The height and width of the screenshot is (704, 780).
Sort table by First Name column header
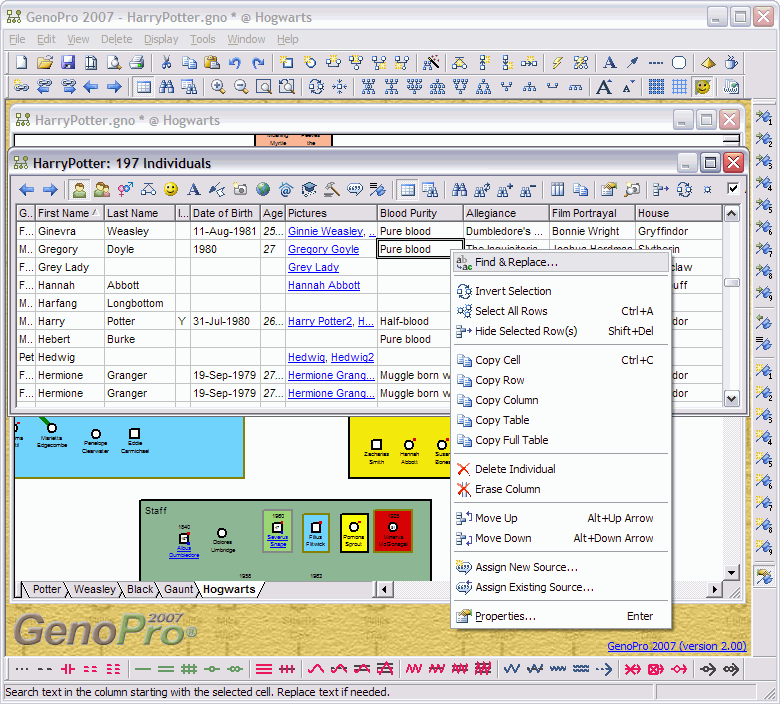68,213
